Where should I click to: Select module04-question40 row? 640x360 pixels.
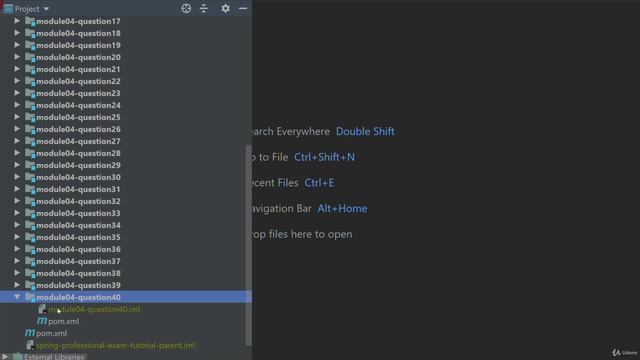[x=126, y=297]
